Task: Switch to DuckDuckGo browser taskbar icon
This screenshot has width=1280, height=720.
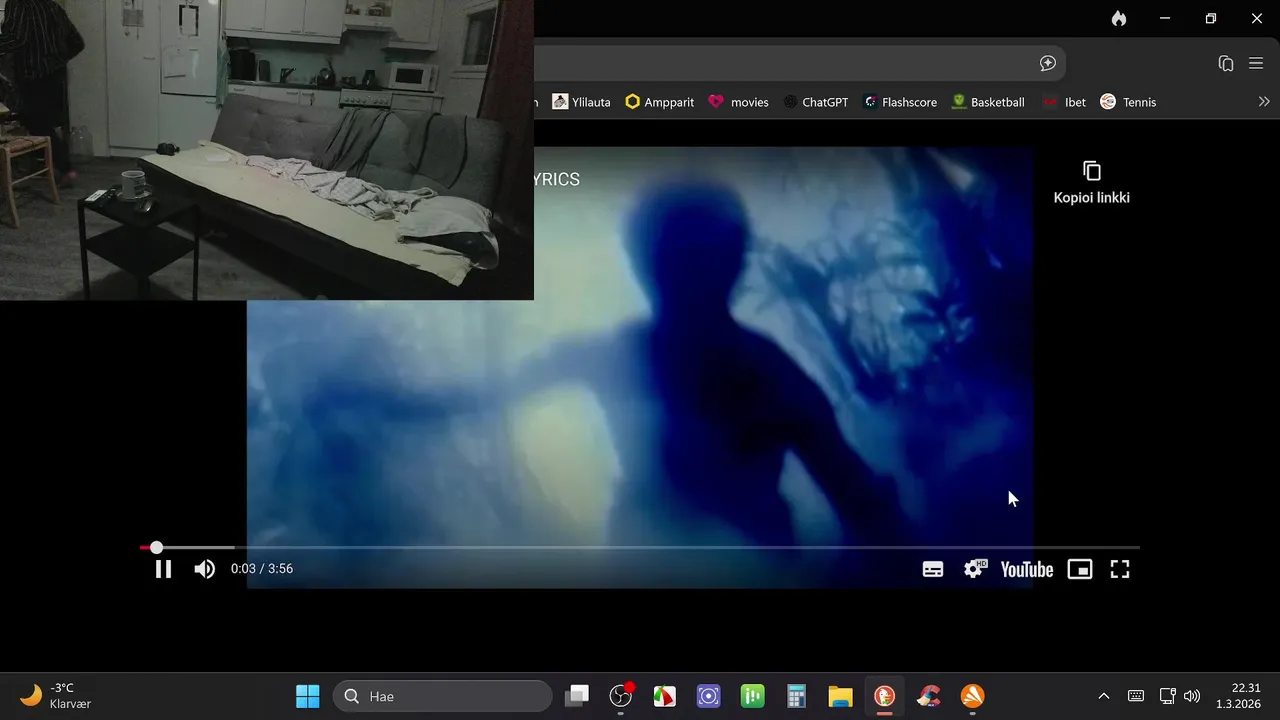Action: coord(884,696)
